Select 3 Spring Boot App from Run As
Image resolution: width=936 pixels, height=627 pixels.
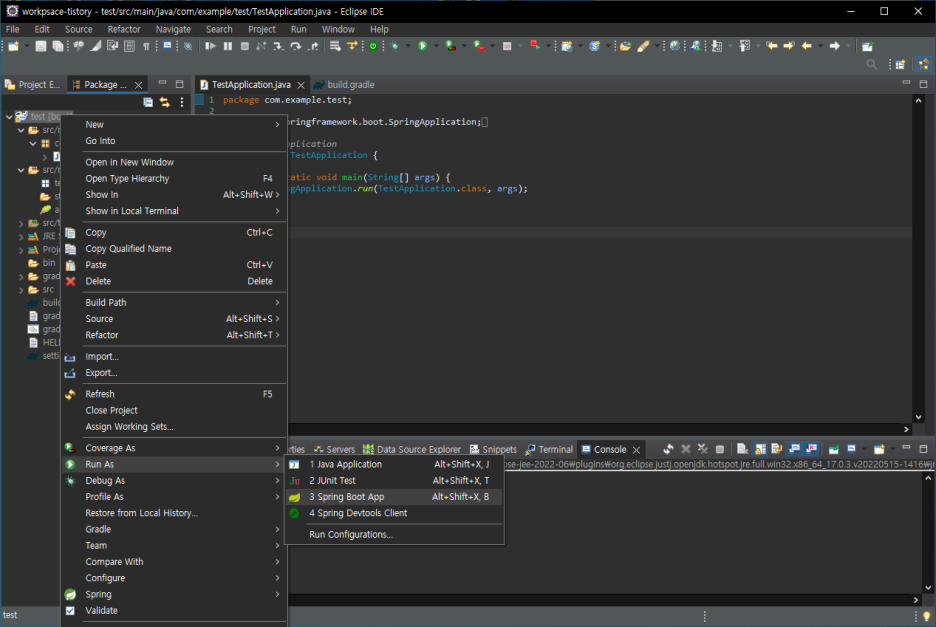tap(394, 497)
